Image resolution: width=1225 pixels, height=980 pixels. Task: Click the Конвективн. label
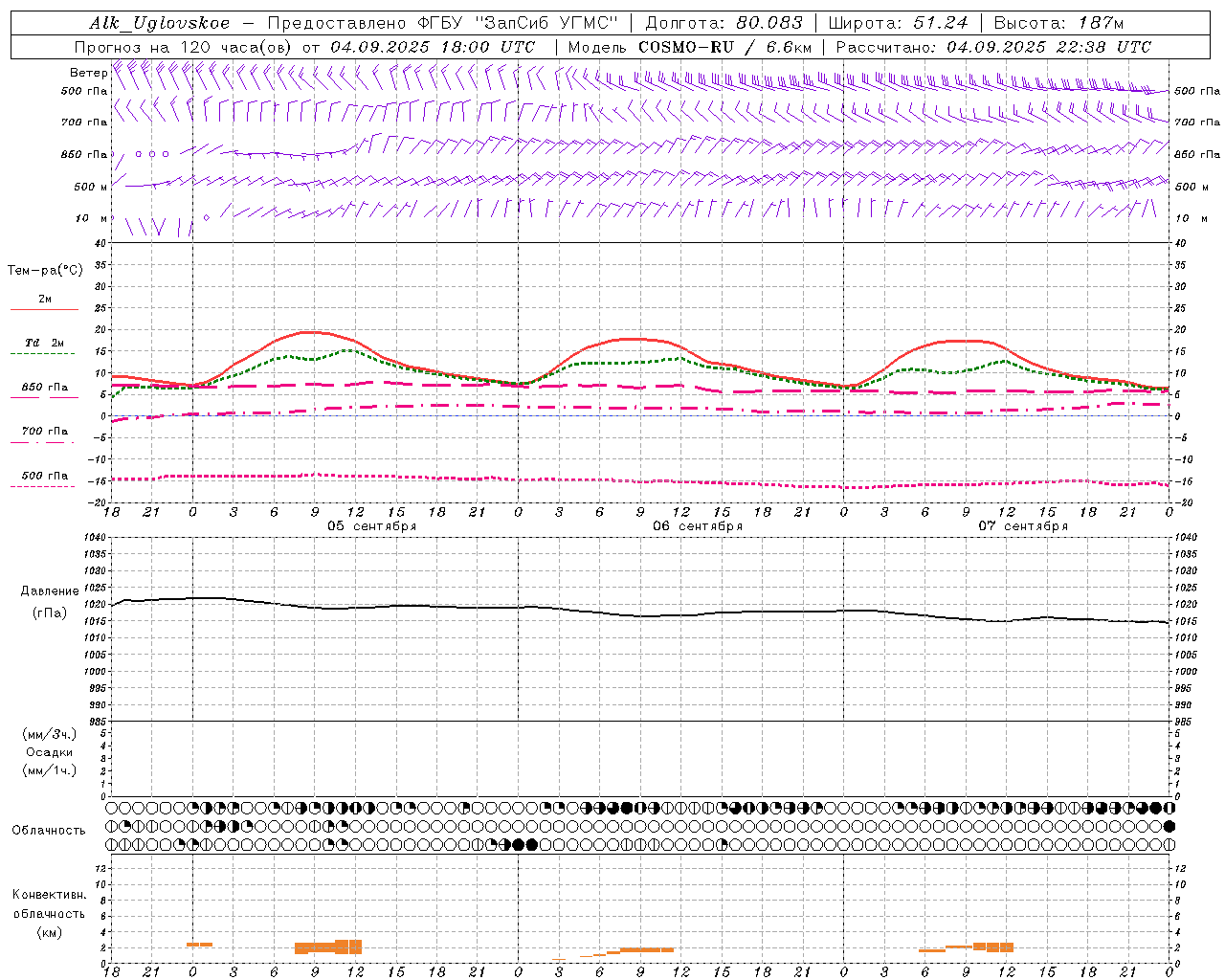tap(50, 895)
